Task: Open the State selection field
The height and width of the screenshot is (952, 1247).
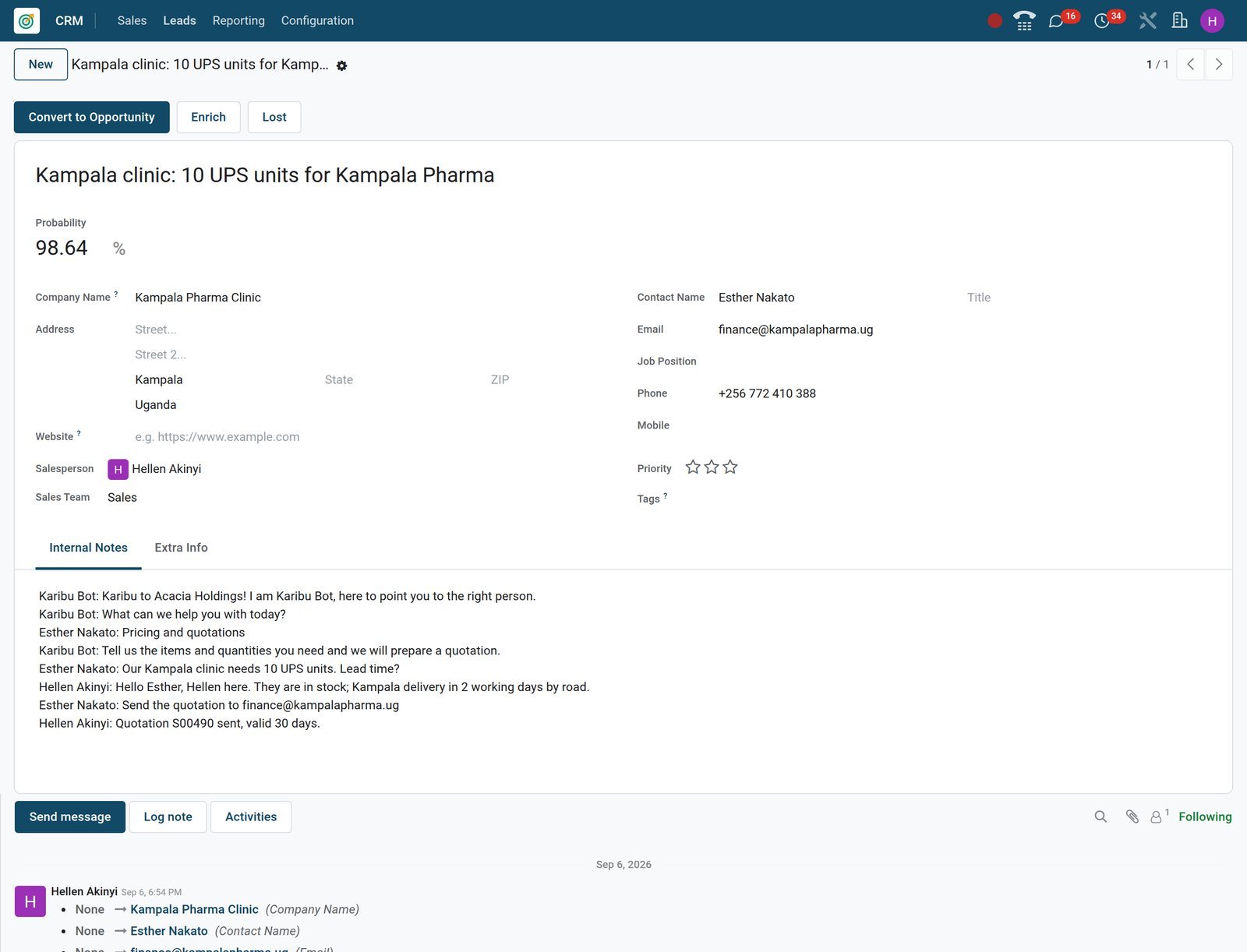Action: (x=403, y=380)
